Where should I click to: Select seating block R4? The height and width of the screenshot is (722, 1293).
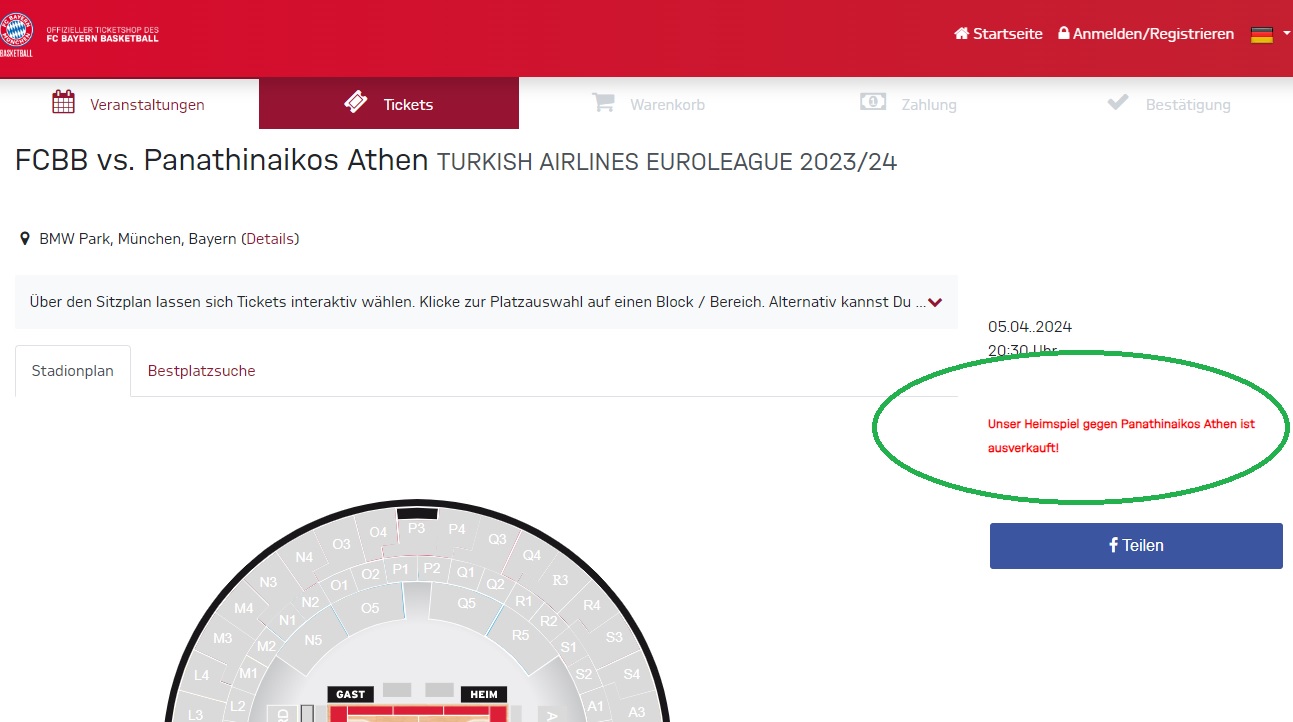click(592, 605)
